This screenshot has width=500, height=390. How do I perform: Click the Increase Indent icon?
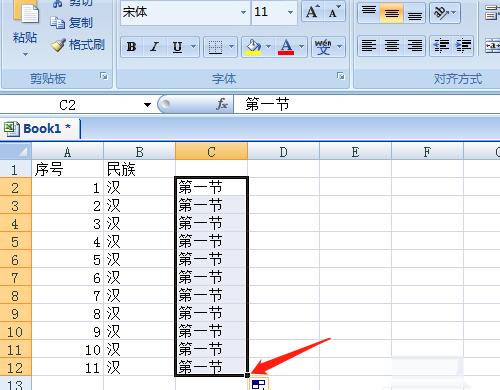463,46
